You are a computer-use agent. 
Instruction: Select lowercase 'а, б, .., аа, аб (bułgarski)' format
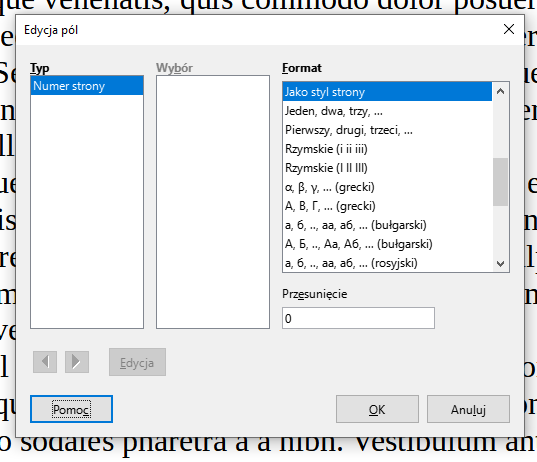coord(387,225)
